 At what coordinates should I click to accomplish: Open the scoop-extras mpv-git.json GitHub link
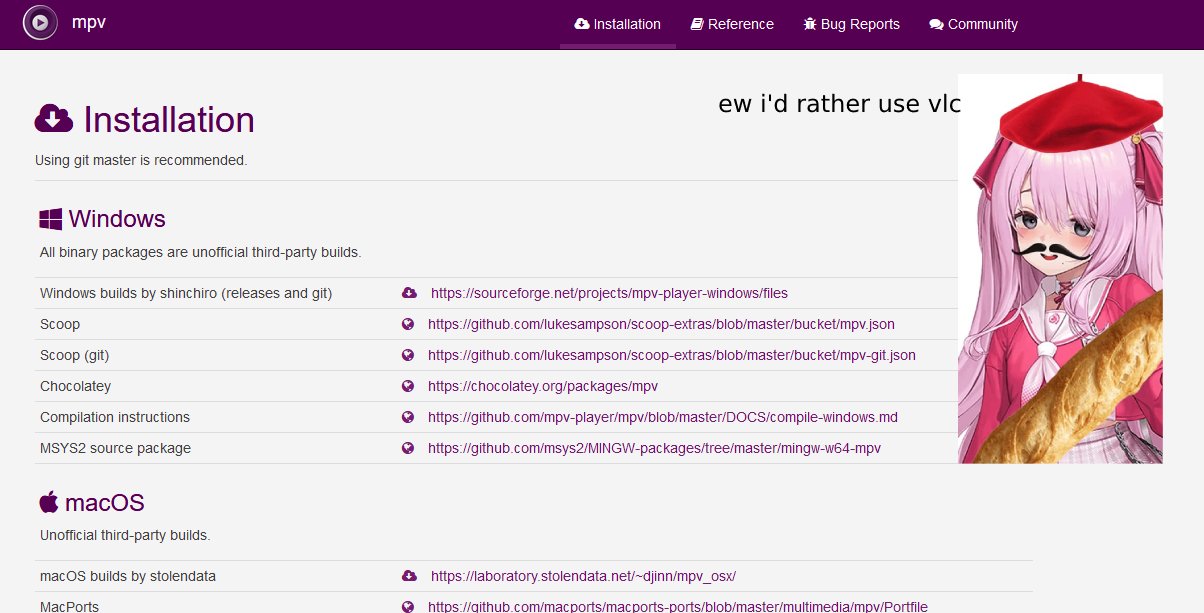click(672, 355)
